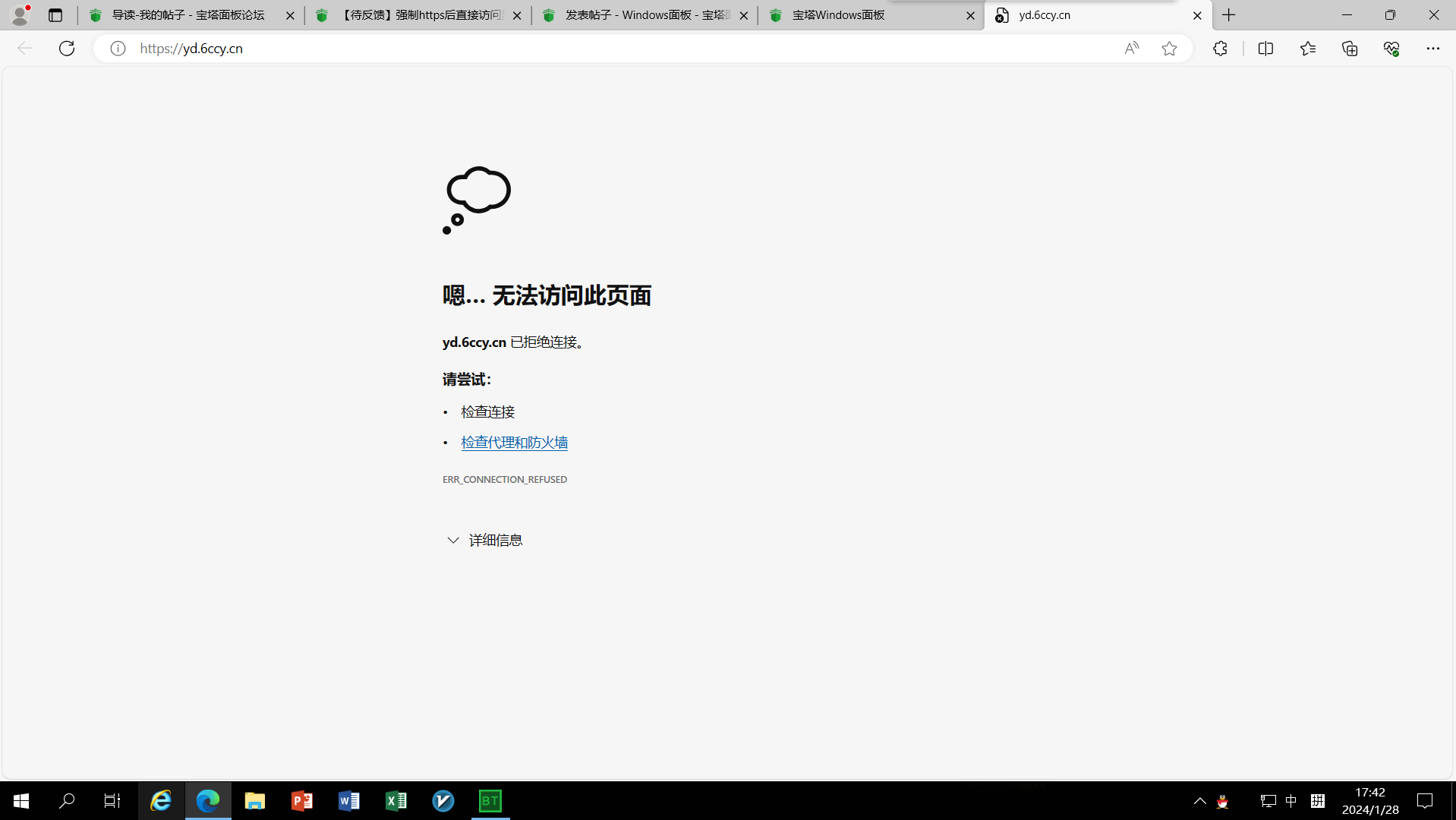
Task: Close the yd.6ccy.cn tab
Action: [x=1197, y=15]
